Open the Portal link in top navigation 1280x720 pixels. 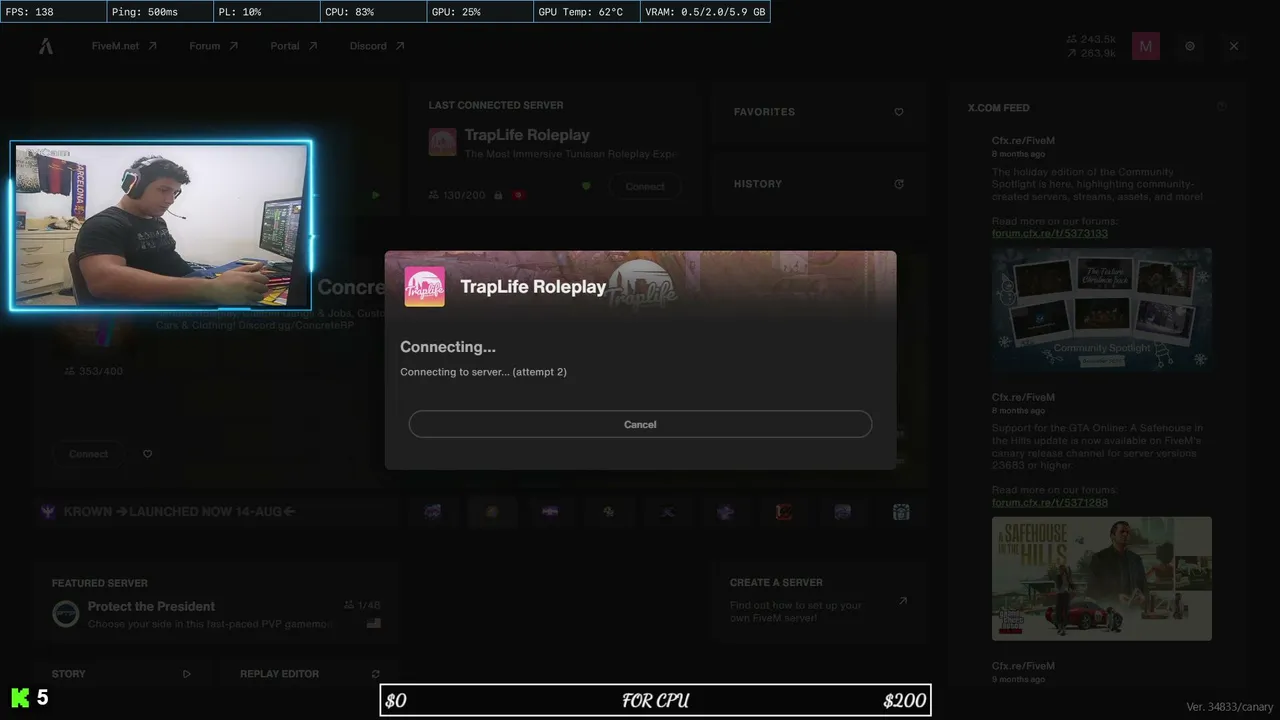coord(293,46)
